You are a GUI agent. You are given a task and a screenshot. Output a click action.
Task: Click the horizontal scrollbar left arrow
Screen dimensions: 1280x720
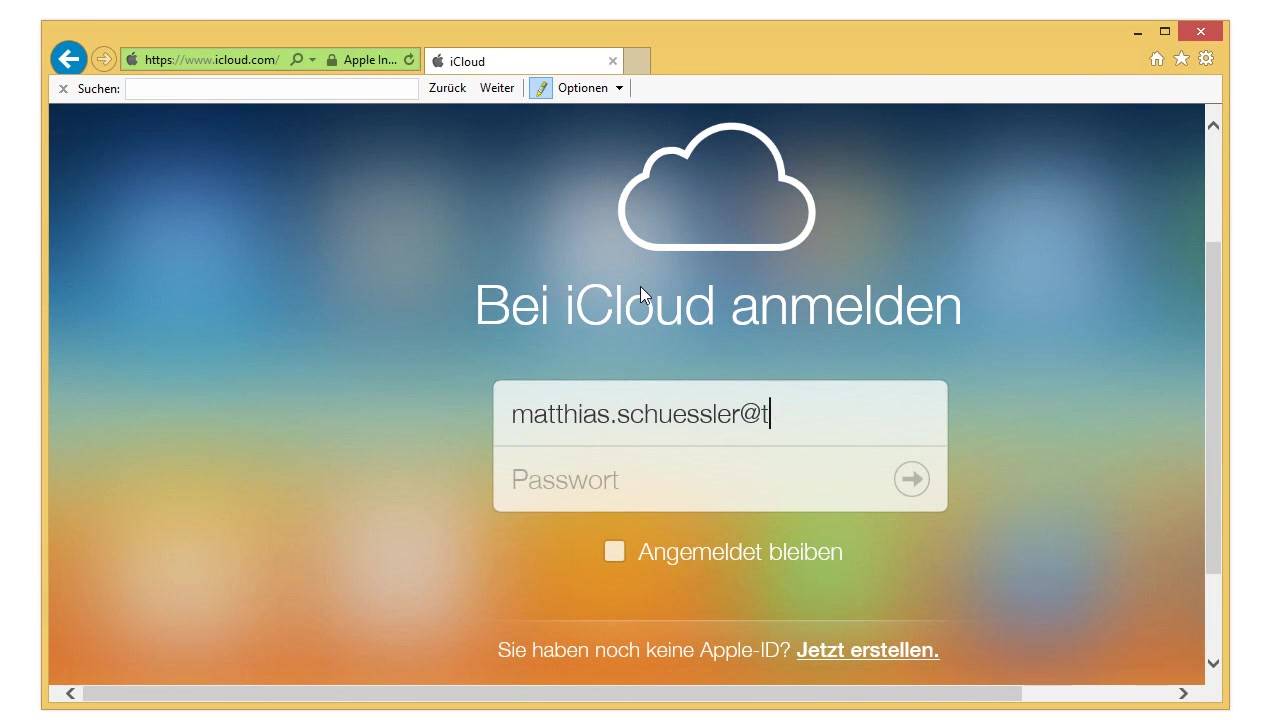pos(70,693)
